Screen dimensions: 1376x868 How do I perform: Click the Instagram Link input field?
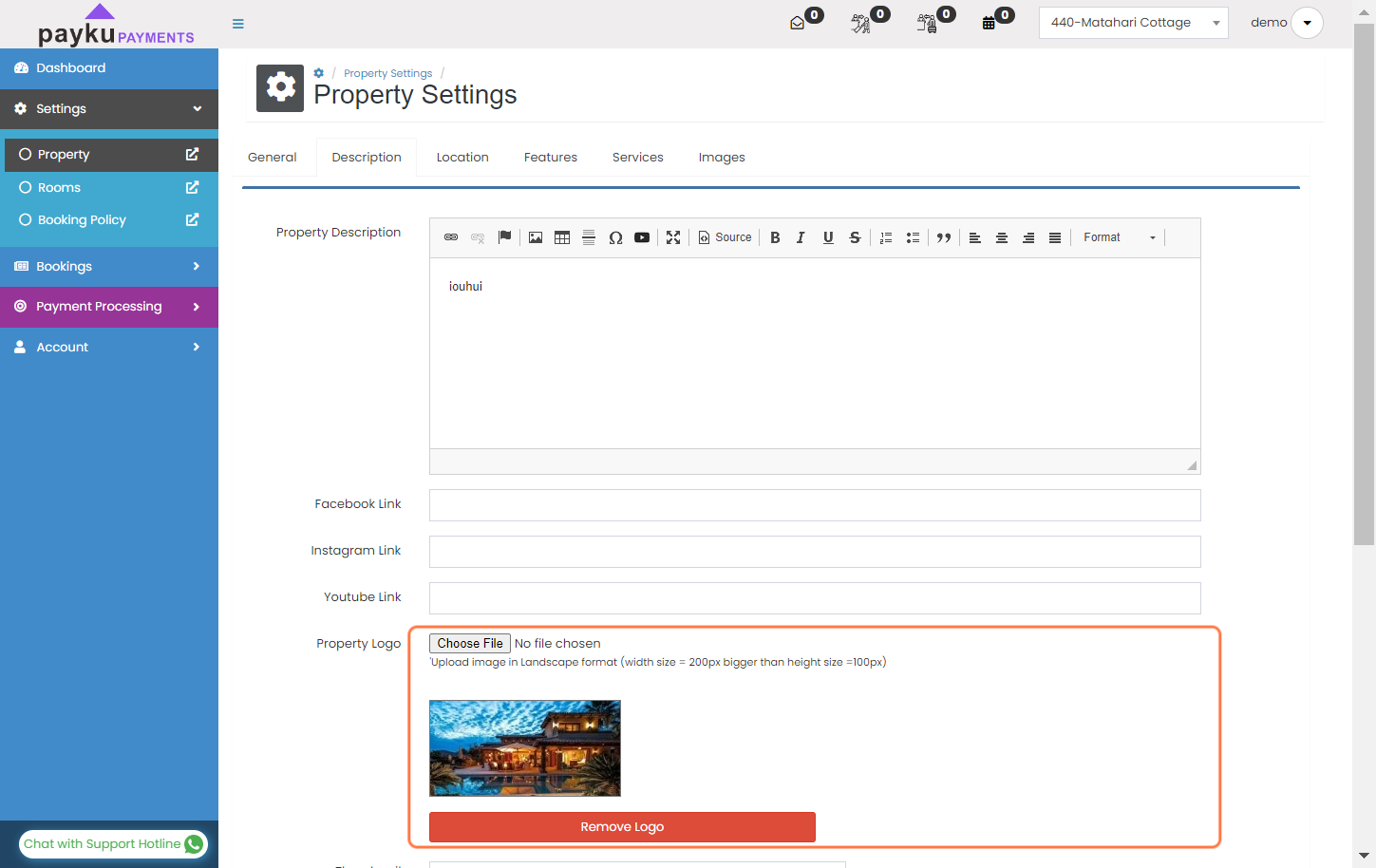(815, 552)
